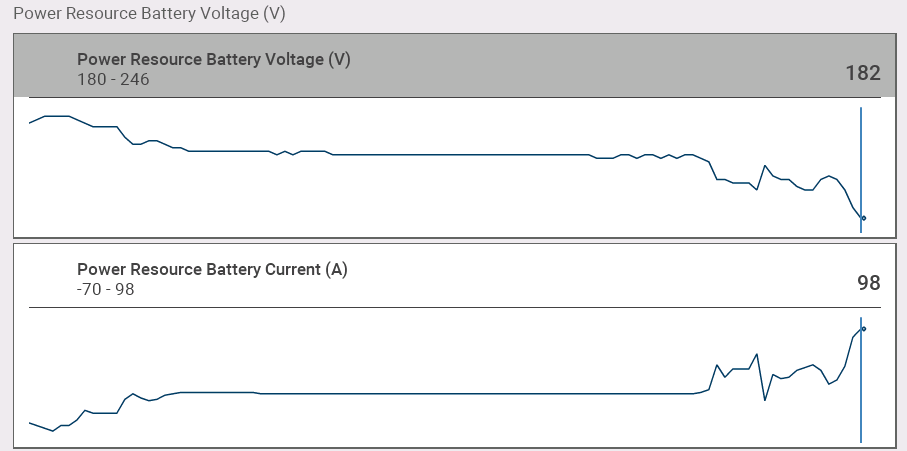The image size is (907, 451).
Task: Click the empty white square left of the current title
Action: point(45,276)
